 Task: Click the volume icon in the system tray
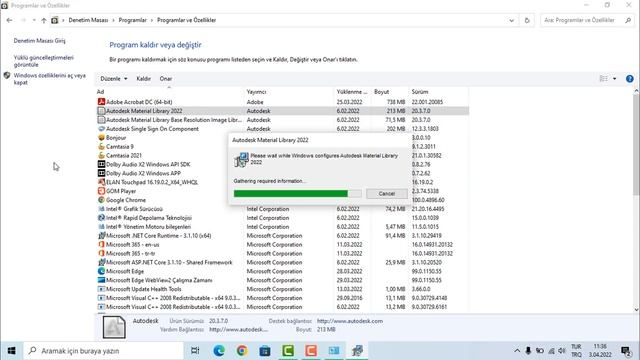[562, 351]
